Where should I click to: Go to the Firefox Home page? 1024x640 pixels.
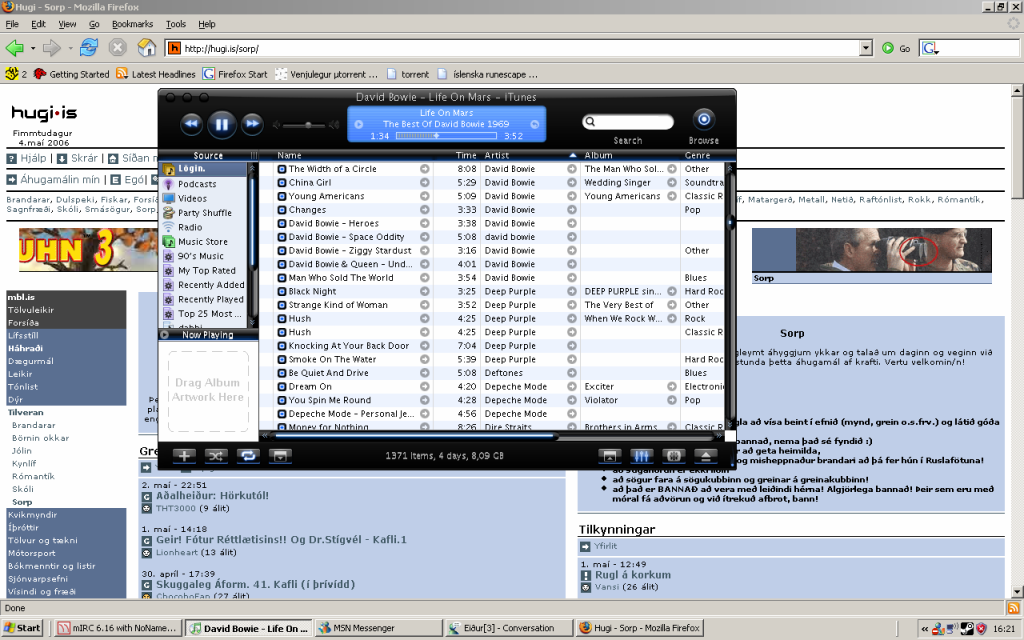147,48
